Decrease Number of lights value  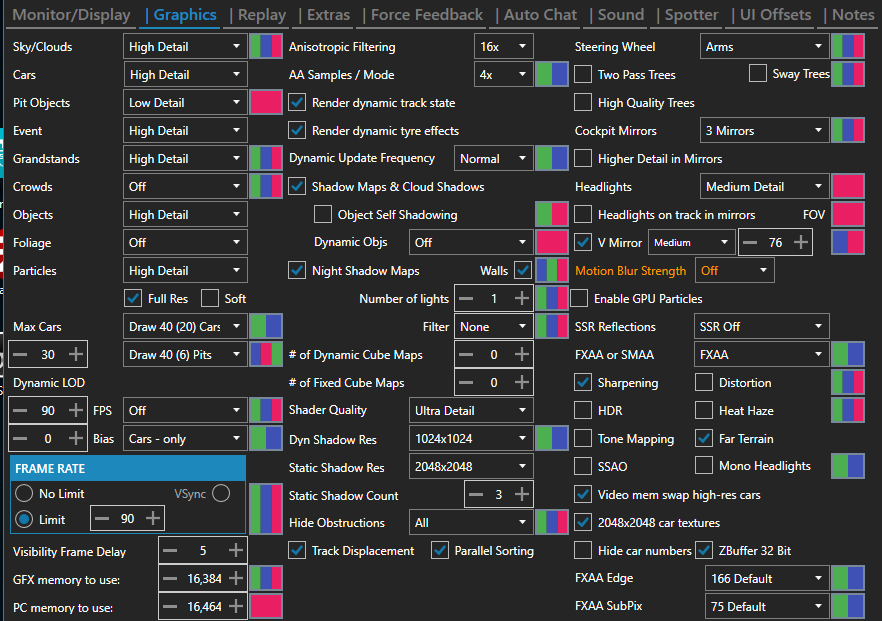point(466,298)
